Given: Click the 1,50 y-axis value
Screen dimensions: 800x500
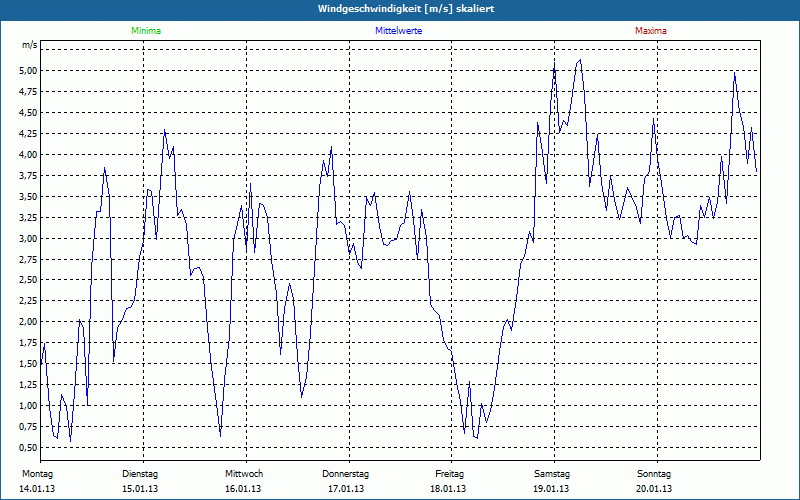Looking at the screenshot, I should pyautogui.click(x=29, y=363).
